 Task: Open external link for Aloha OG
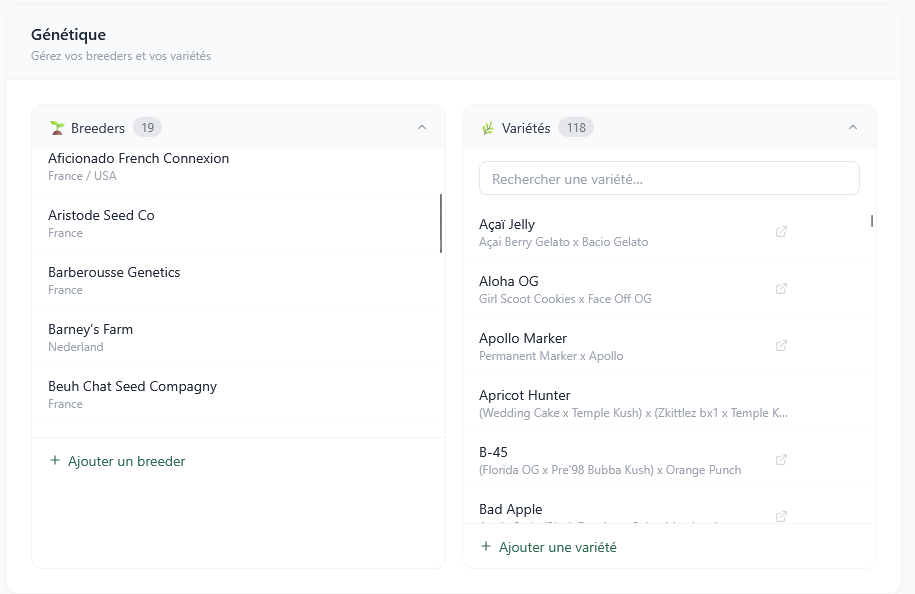[x=781, y=289]
